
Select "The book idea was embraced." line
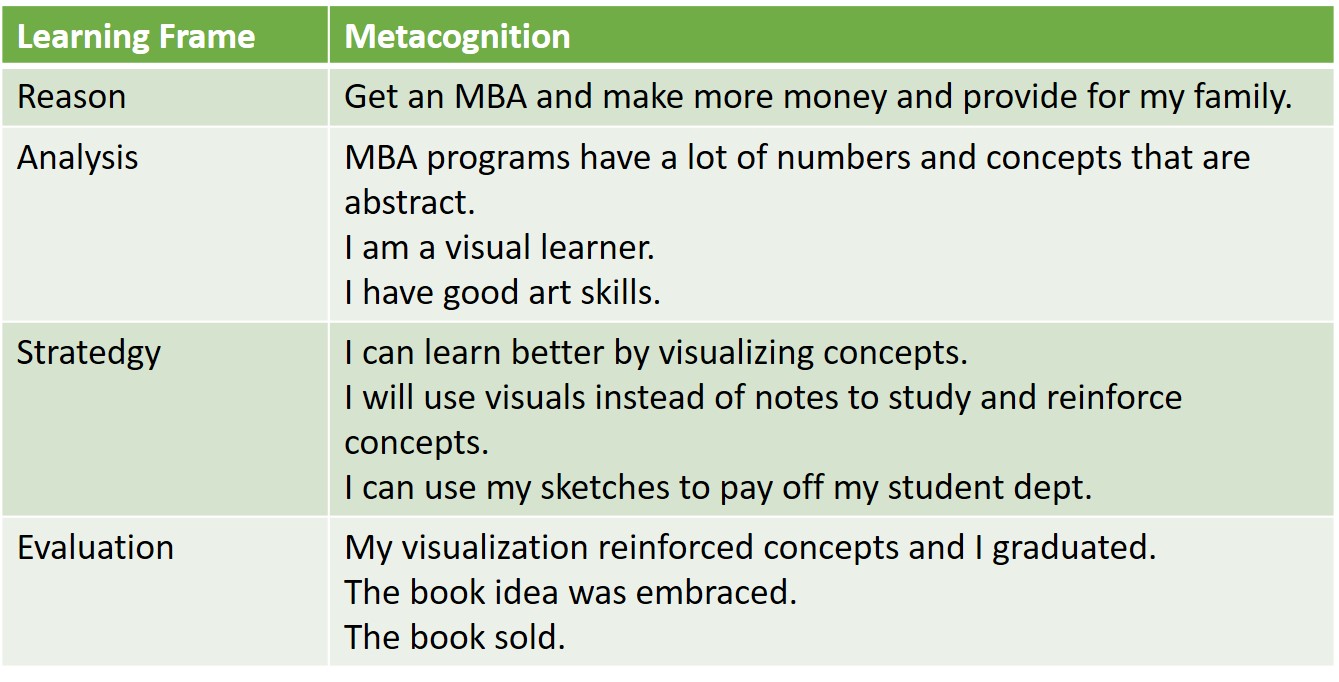point(570,592)
